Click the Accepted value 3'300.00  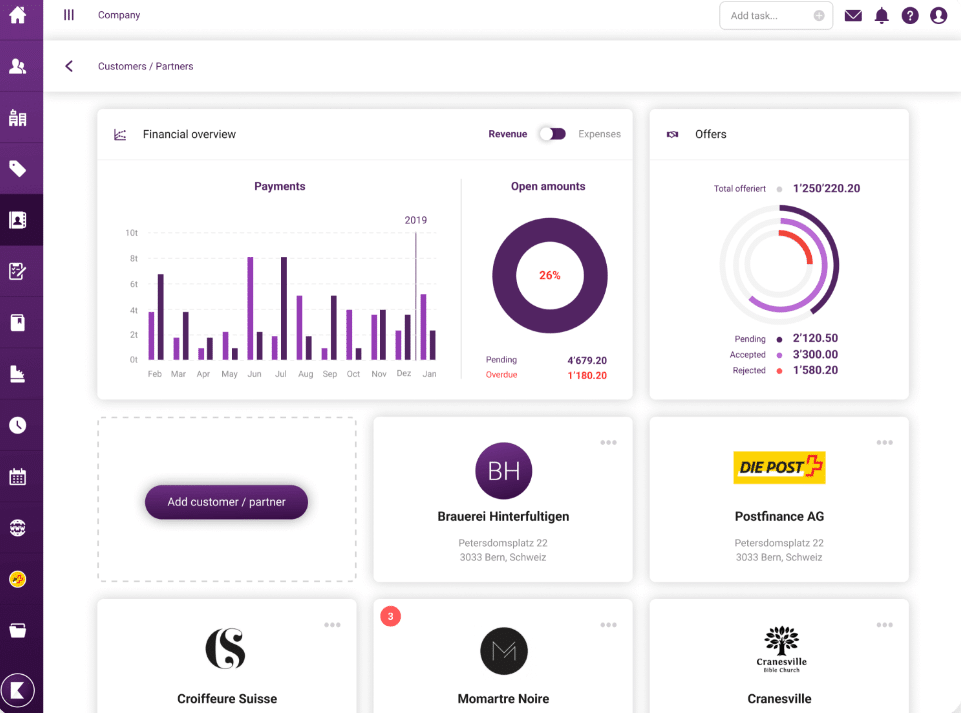815,354
